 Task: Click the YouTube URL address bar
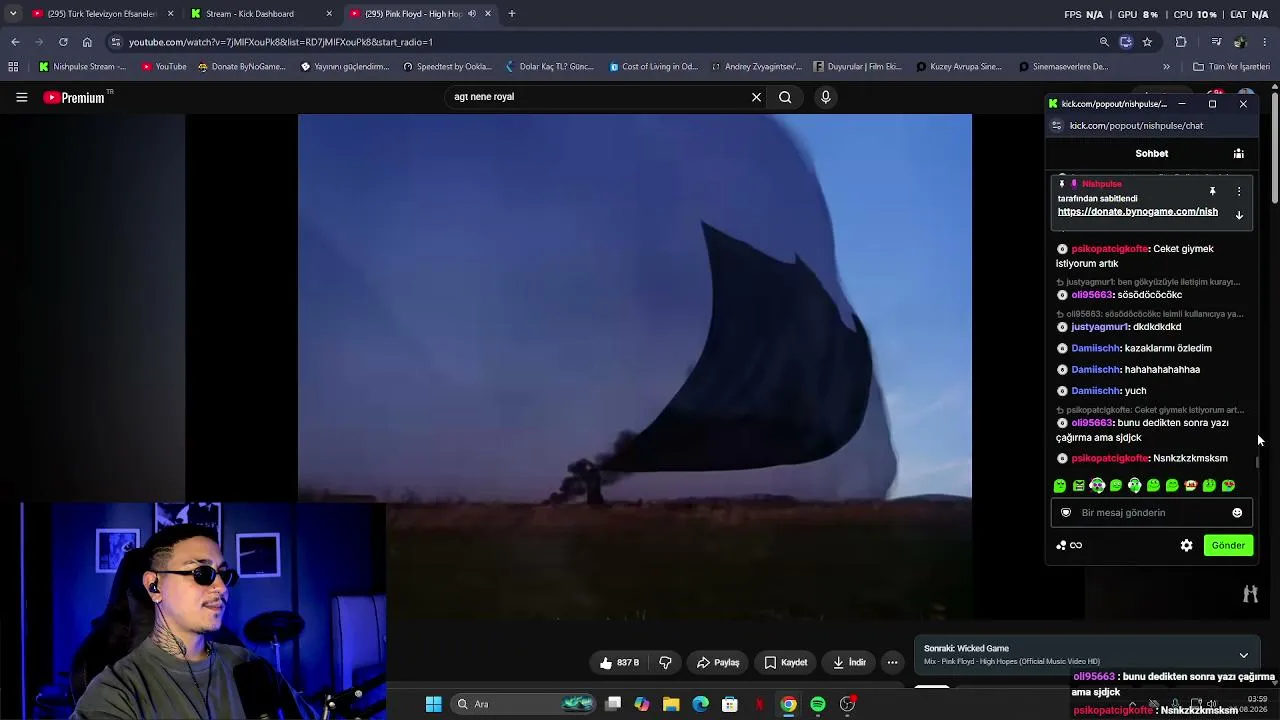[x=600, y=42]
